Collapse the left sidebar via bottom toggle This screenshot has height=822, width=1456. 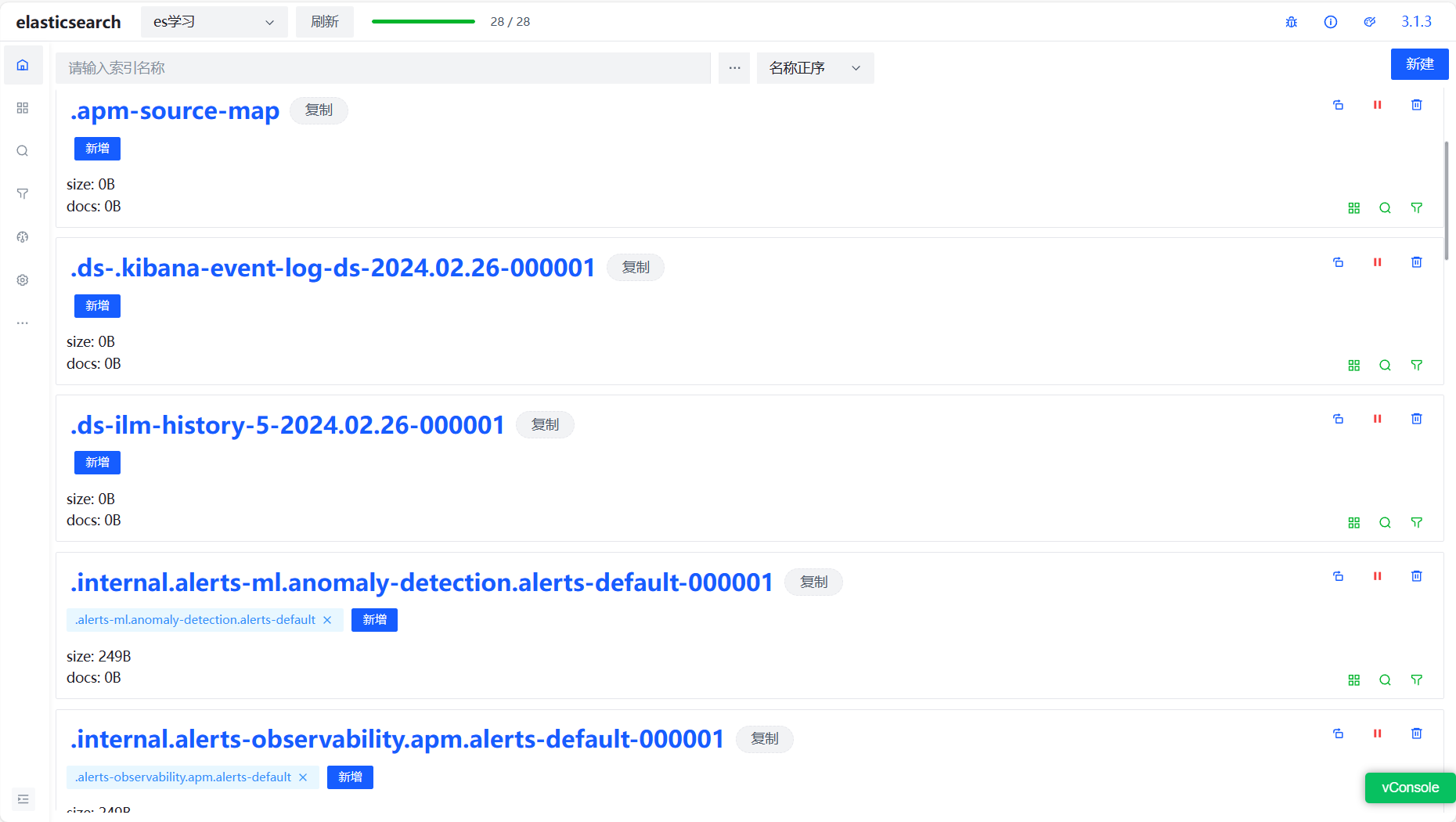[x=23, y=799]
